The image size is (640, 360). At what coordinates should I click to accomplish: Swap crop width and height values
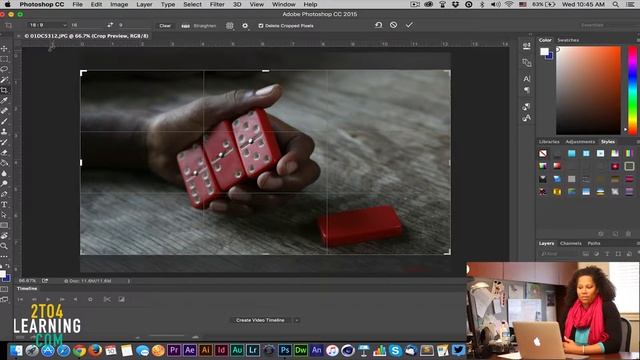[x=110, y=25]
